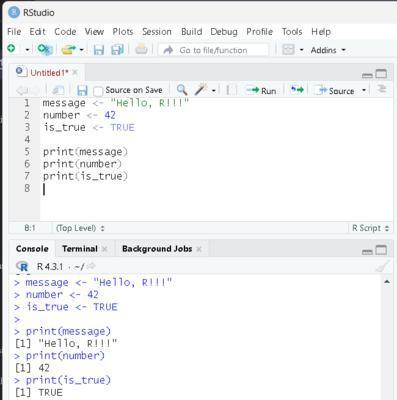Open the Debug menu
397x400 pixels.
coord(224,32)
